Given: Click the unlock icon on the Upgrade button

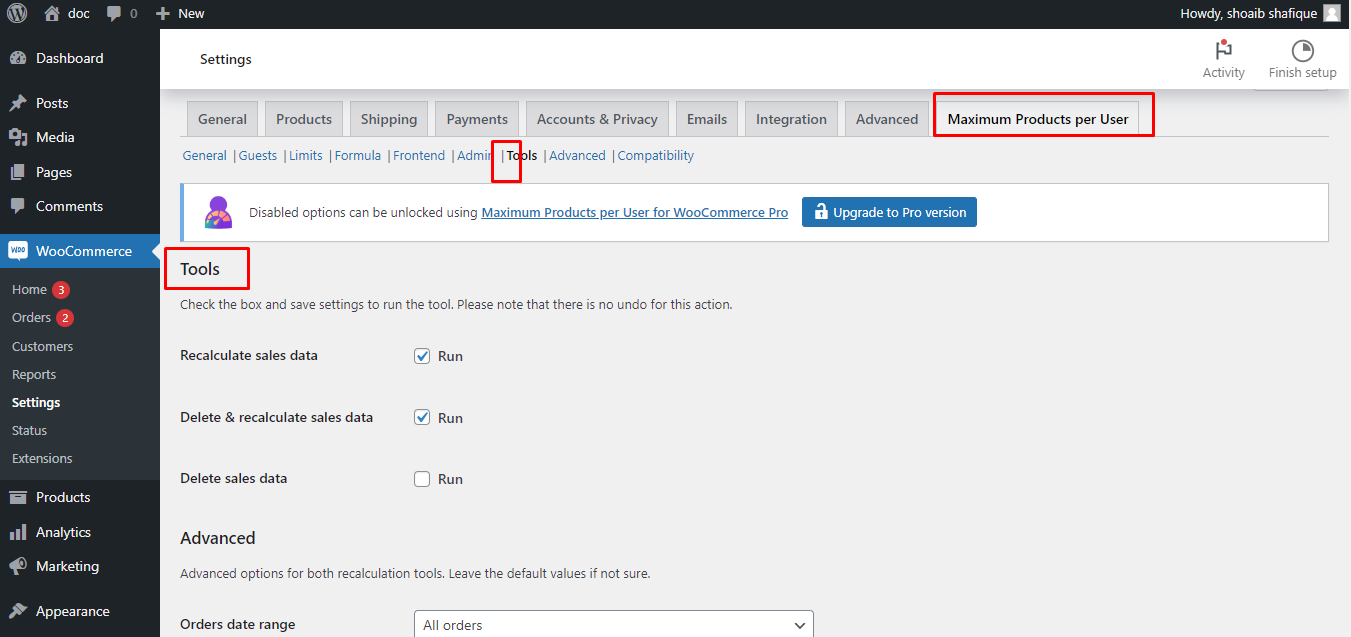Looking at the screenshot, I should click(820, 212).
